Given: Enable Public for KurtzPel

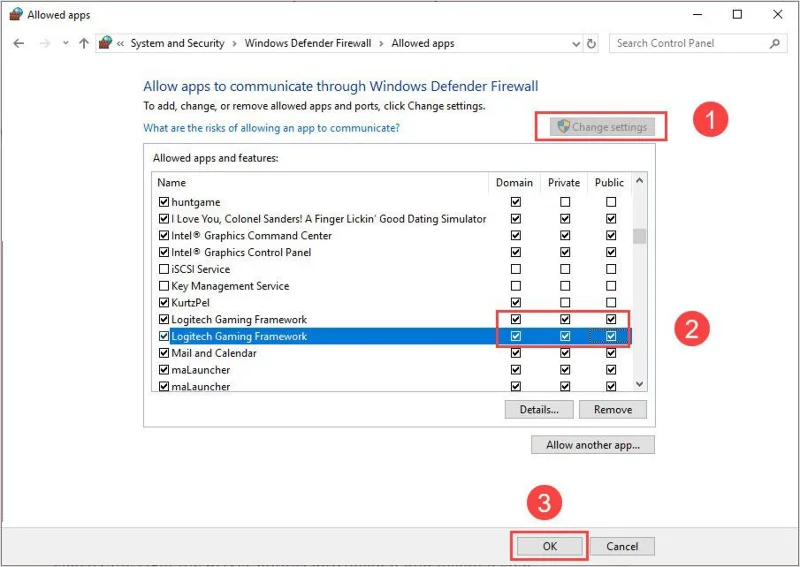Looking at the screenshot, I should [611, 303].
